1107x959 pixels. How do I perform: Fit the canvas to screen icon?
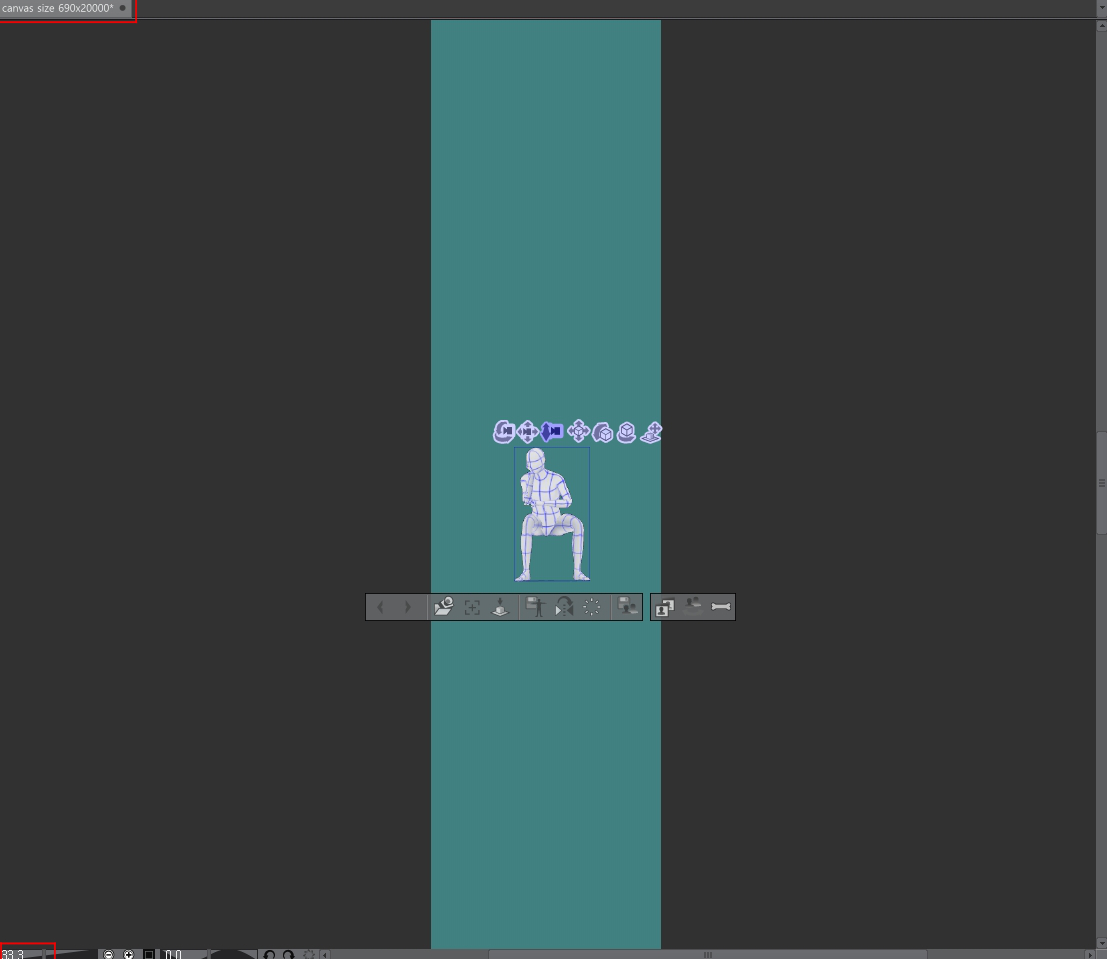click(x=149, y=954)
